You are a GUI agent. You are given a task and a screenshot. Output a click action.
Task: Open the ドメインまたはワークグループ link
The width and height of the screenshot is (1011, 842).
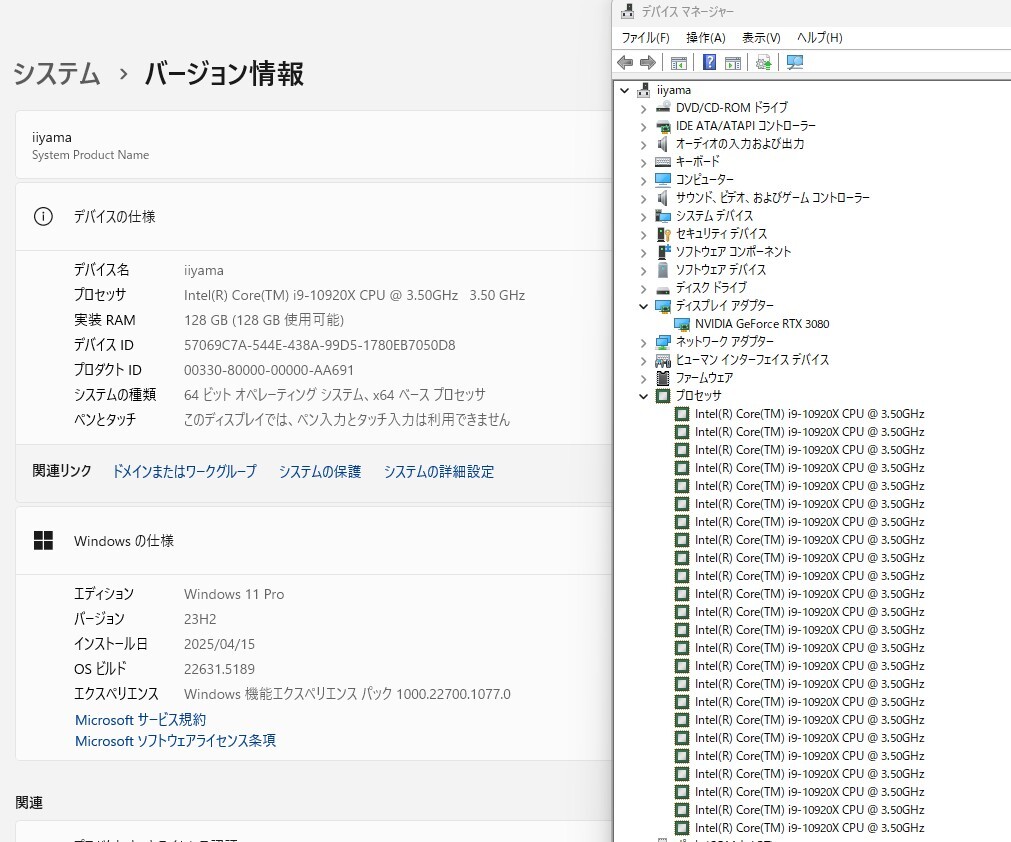(184, 471)
